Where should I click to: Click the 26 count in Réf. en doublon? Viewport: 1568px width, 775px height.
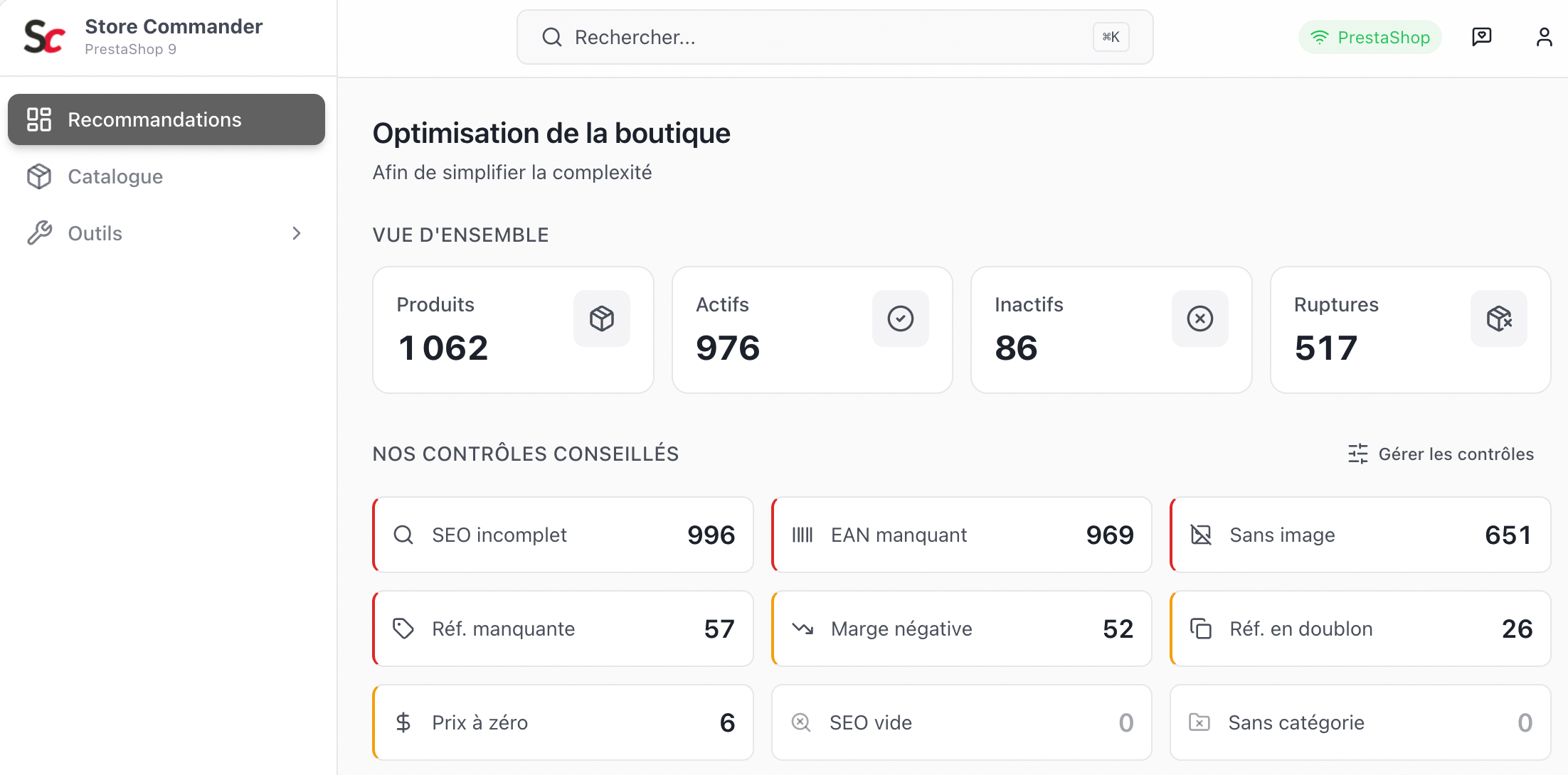click(1517, 629)
